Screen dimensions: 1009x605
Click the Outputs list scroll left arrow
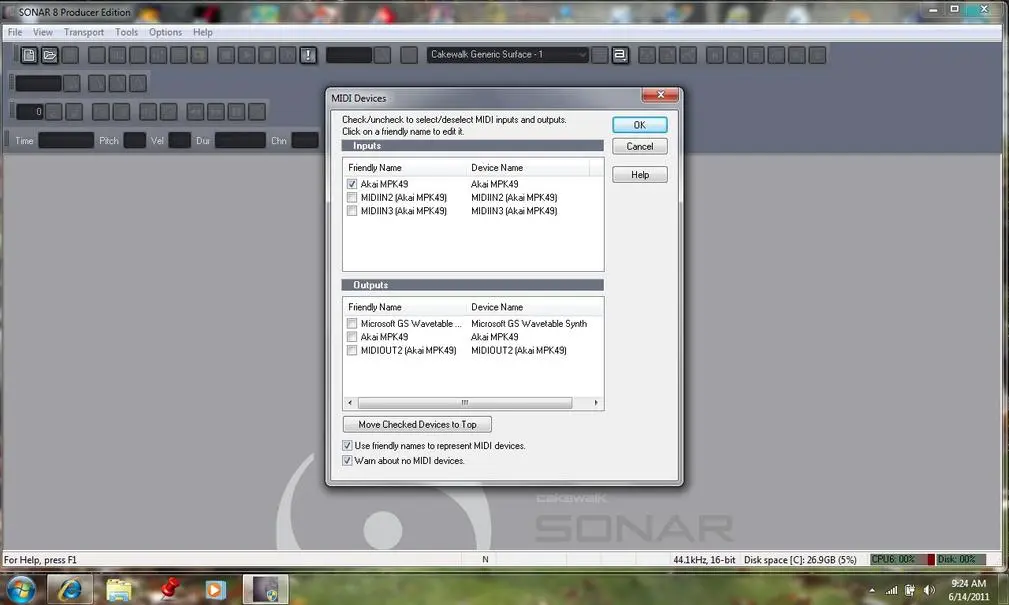[350, 403]
